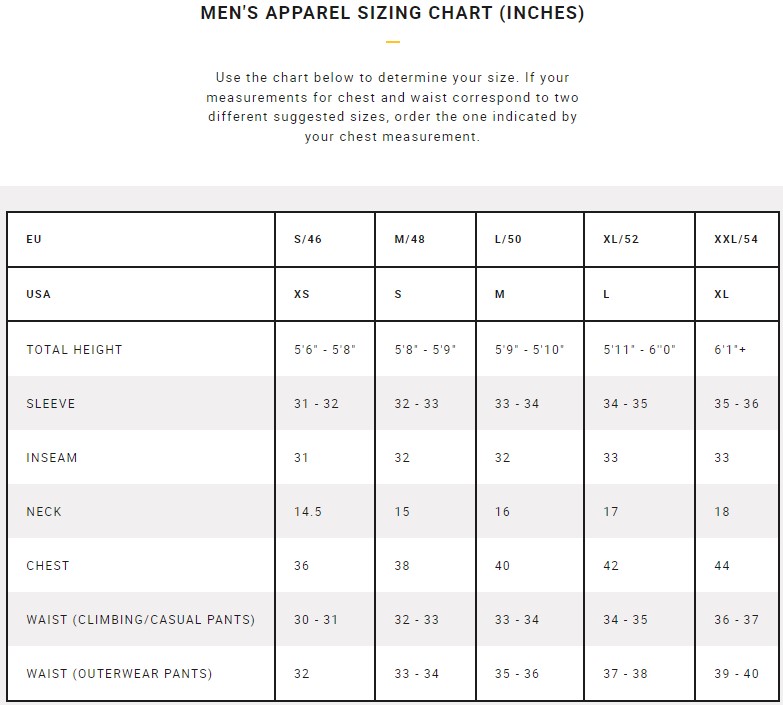
Task: Click the USA row label
Action: [38, 294]
